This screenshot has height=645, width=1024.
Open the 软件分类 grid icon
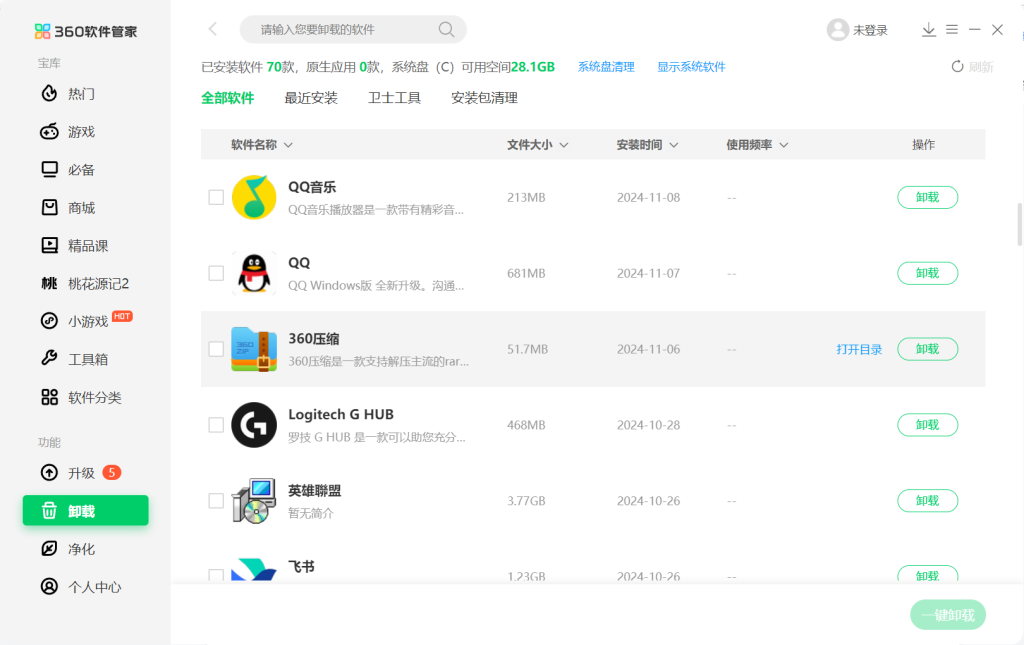click(x=49, y=397)
